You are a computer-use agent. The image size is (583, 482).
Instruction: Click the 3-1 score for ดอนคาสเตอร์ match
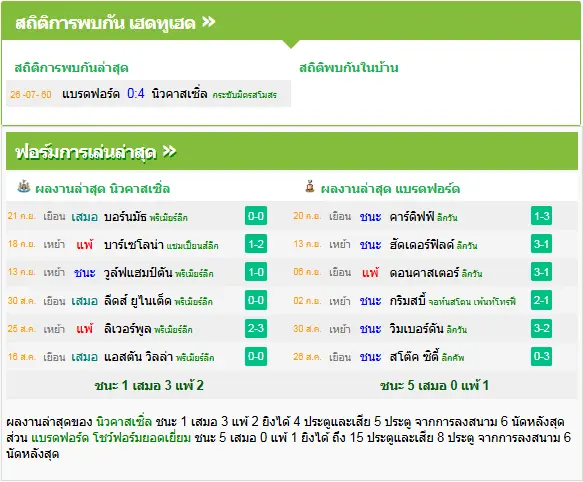tap(541, 272)
